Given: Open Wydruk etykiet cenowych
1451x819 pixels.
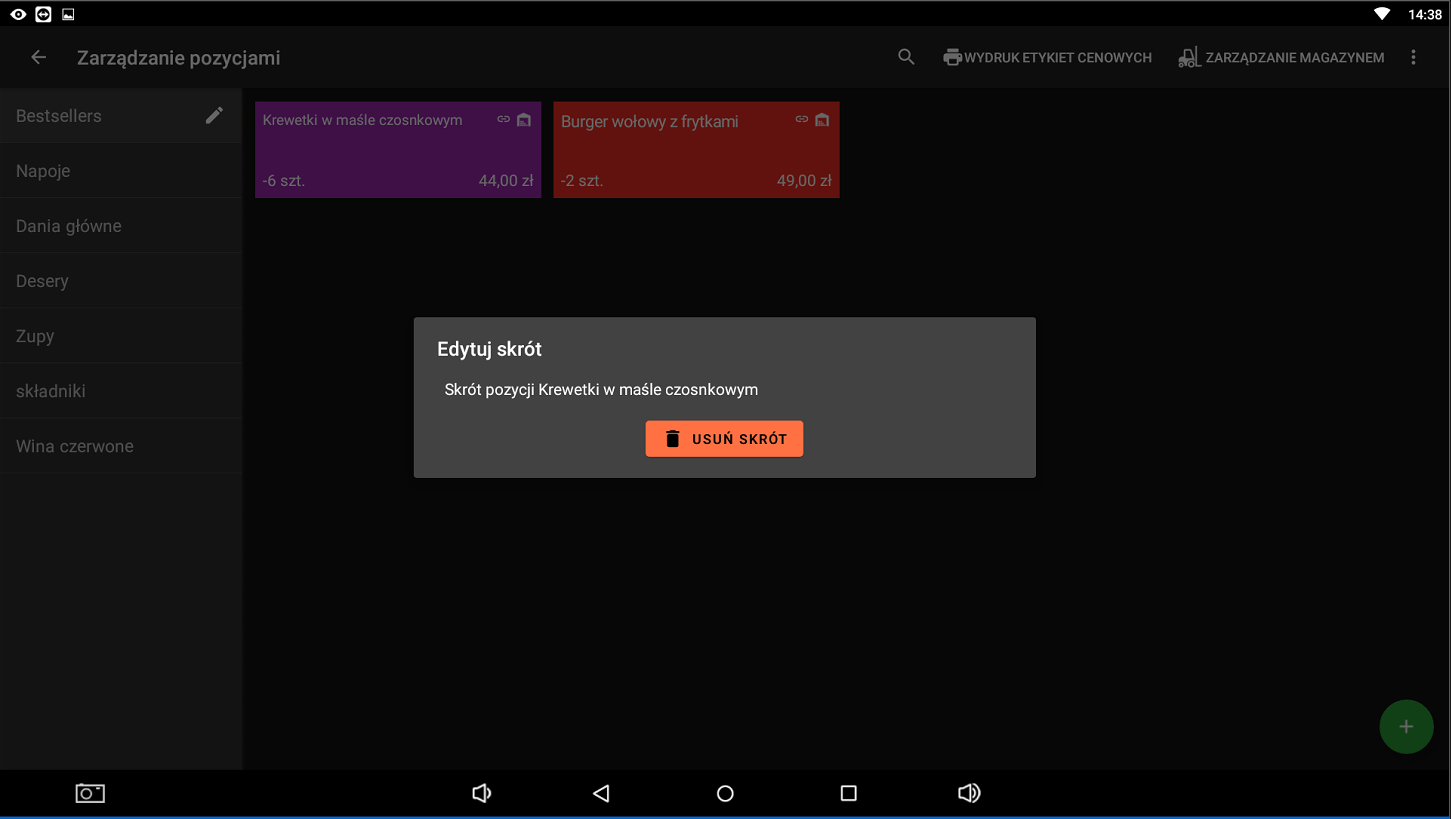Looking at the screenshot, I should 1047,58.
